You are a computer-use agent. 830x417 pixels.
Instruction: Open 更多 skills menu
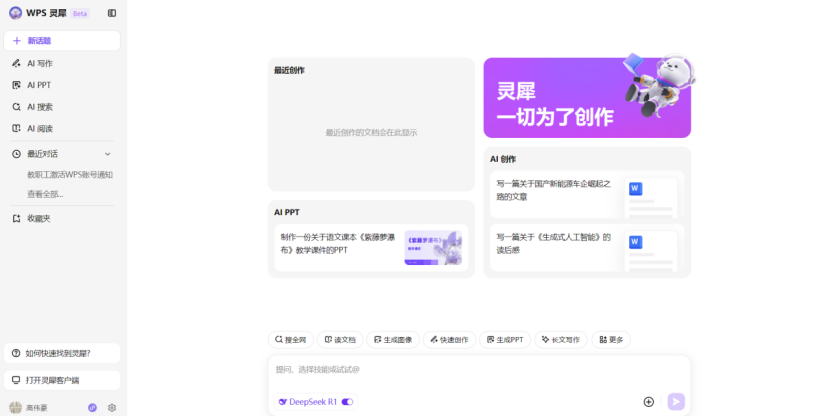pyautogui.click(x=611, y=340)
